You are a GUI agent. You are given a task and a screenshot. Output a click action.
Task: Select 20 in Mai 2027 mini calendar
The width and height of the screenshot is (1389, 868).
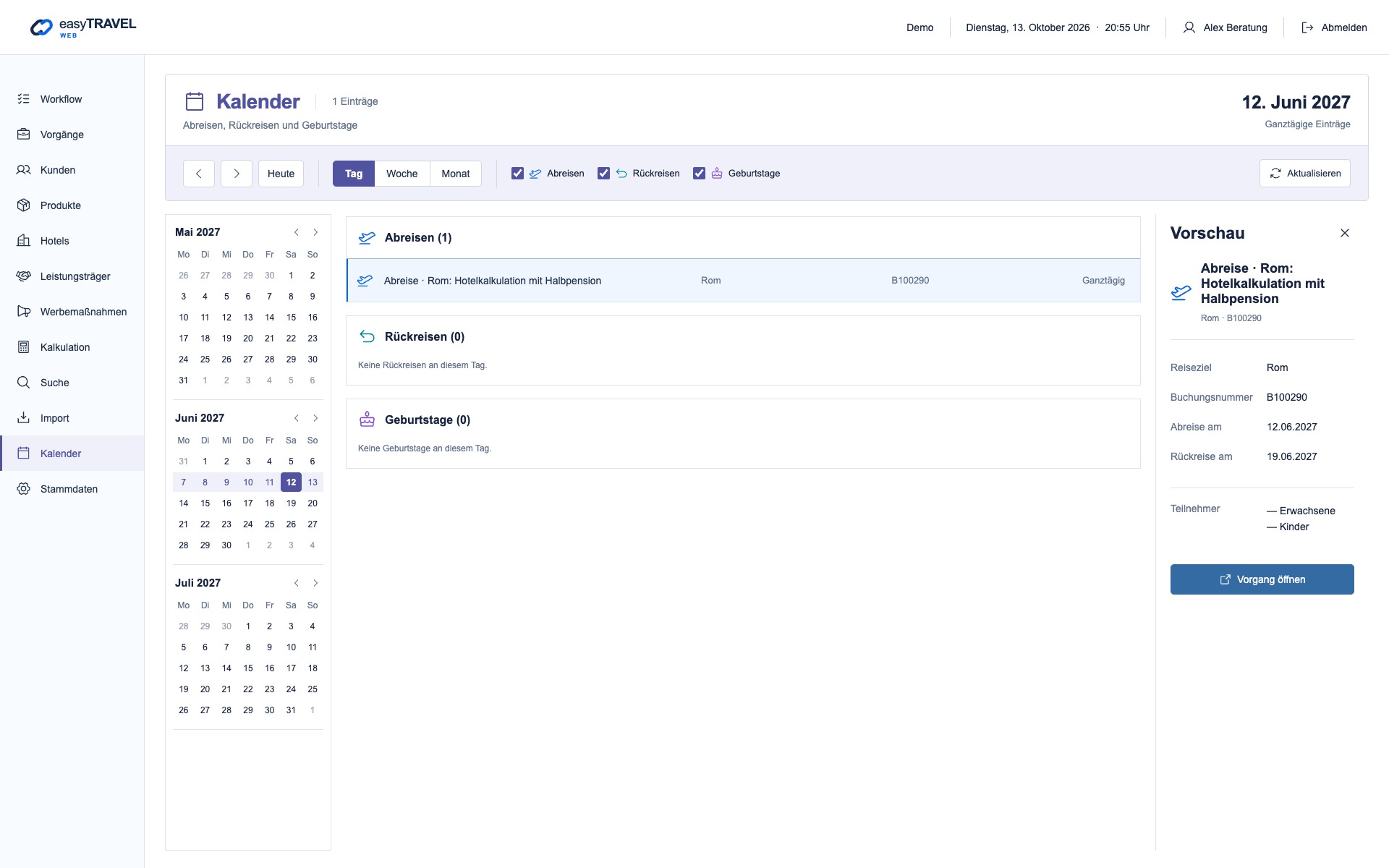pos(248,339)
